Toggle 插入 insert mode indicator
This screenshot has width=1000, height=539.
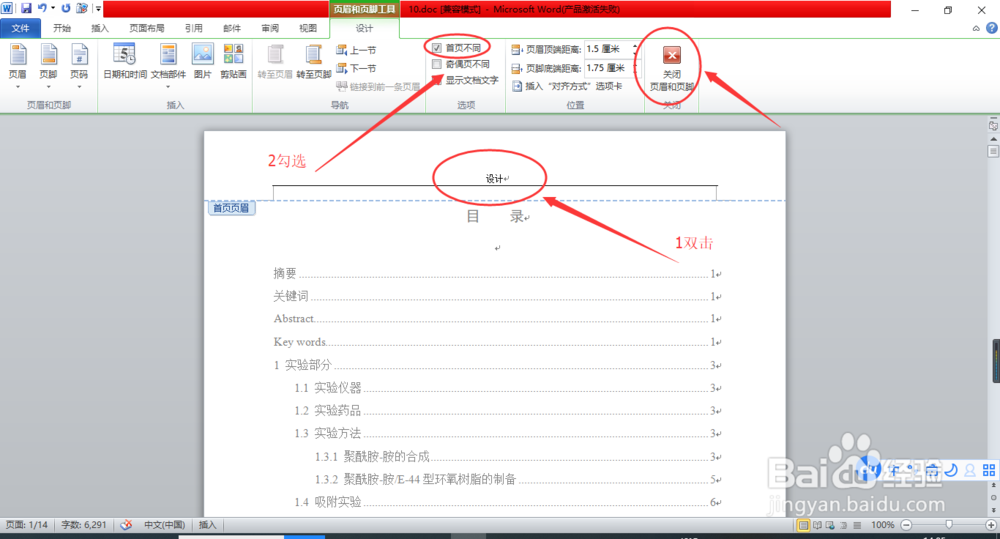[x=208, y=525]
